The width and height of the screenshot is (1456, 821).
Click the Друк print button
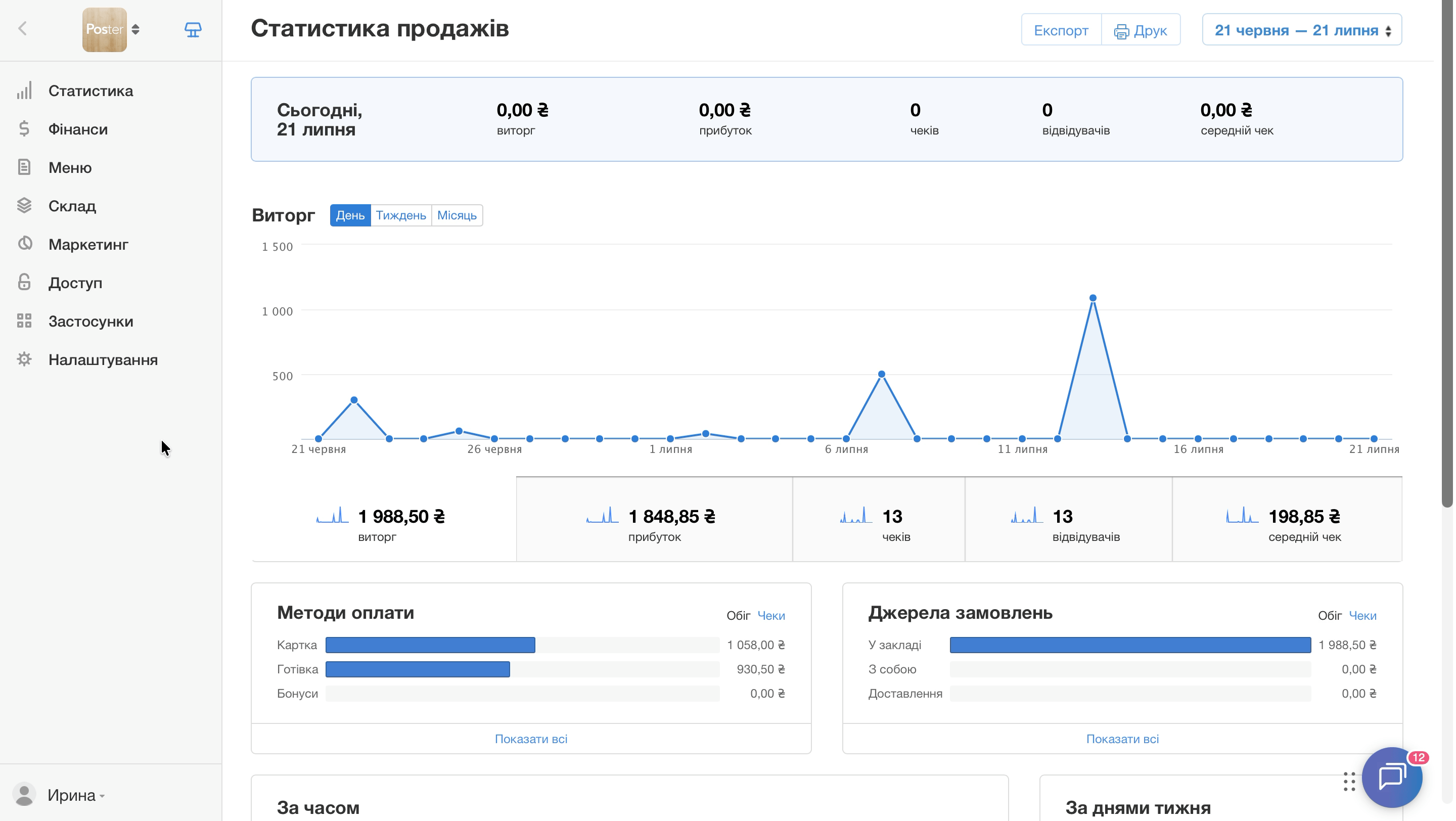pos(1141,30)
